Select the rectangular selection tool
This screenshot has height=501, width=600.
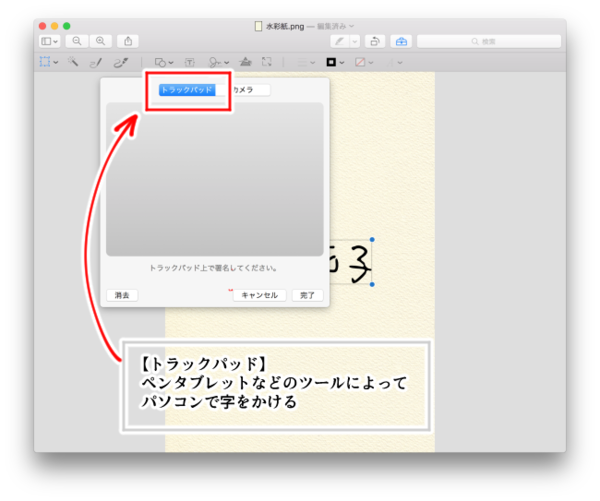click(x=45, y=62)
